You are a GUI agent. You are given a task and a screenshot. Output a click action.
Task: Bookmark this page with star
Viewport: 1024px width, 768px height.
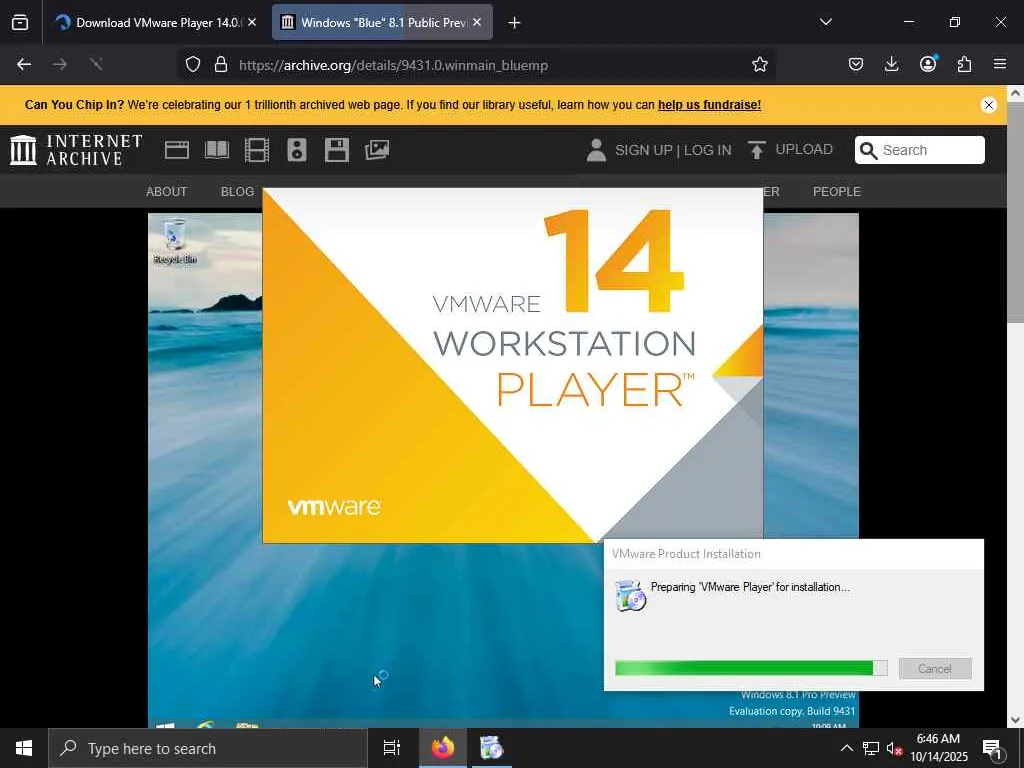point(760,65)
